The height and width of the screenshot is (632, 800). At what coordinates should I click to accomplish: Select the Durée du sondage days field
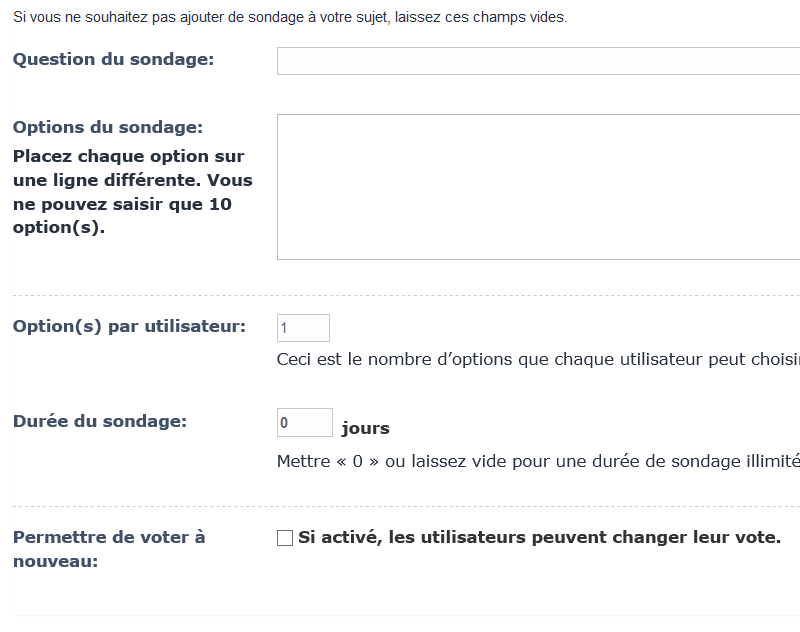(304, 423)
